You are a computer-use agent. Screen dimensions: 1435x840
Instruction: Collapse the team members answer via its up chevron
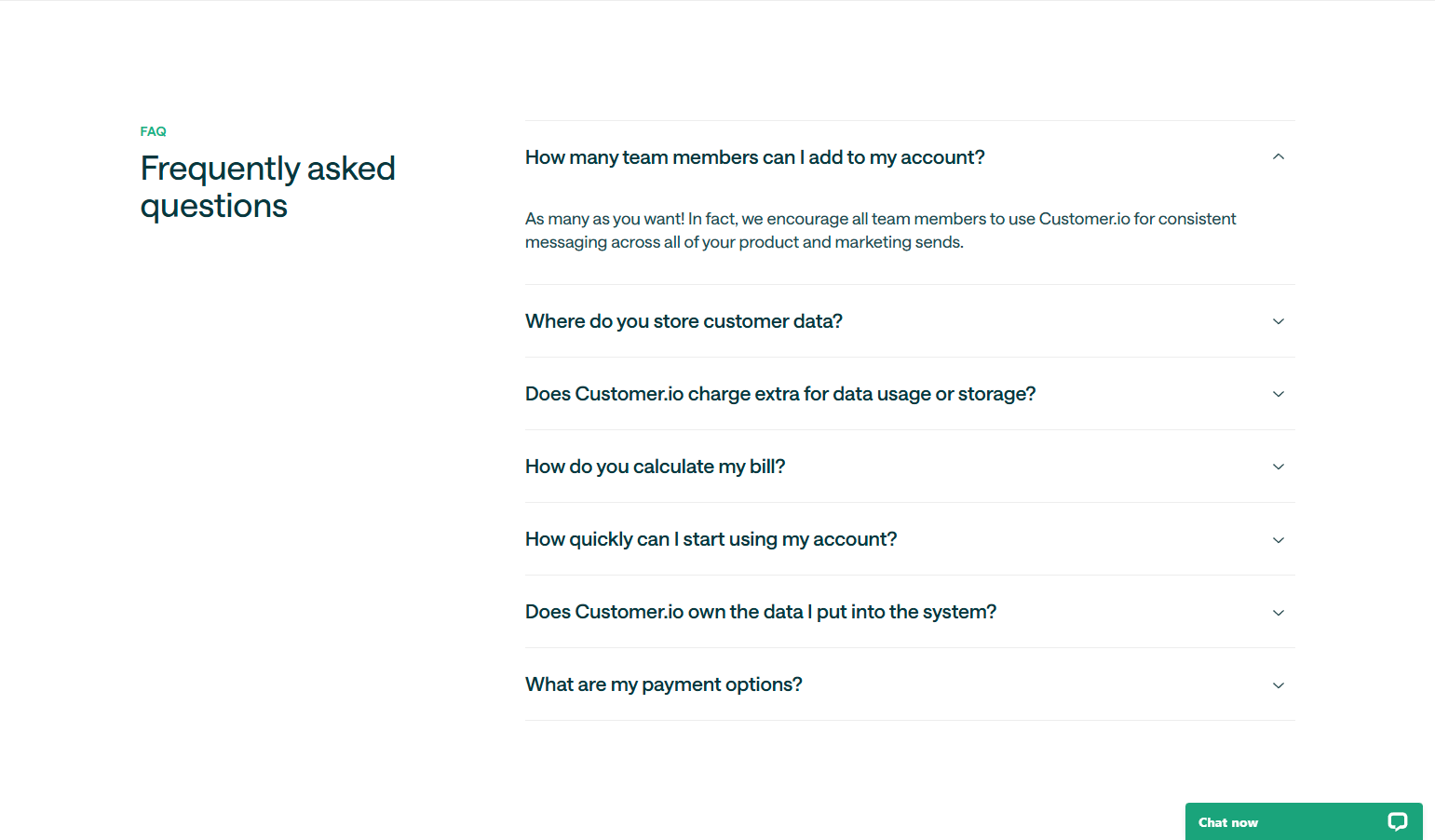click(x=1278, y=156)
